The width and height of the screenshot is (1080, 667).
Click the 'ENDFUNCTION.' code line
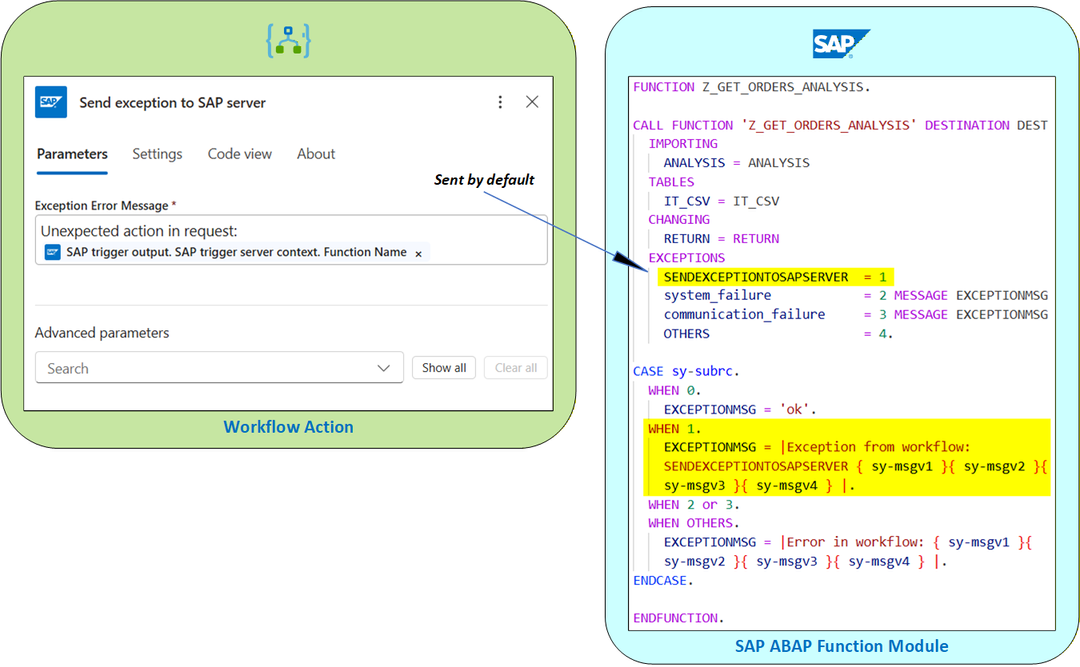coord(678,618)
